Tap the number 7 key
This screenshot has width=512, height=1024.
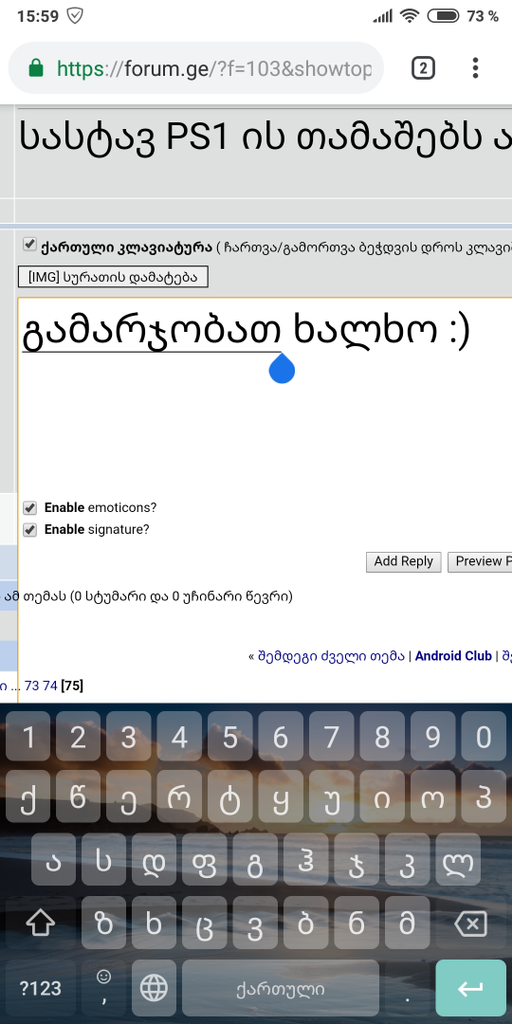[x=331, y=737]
